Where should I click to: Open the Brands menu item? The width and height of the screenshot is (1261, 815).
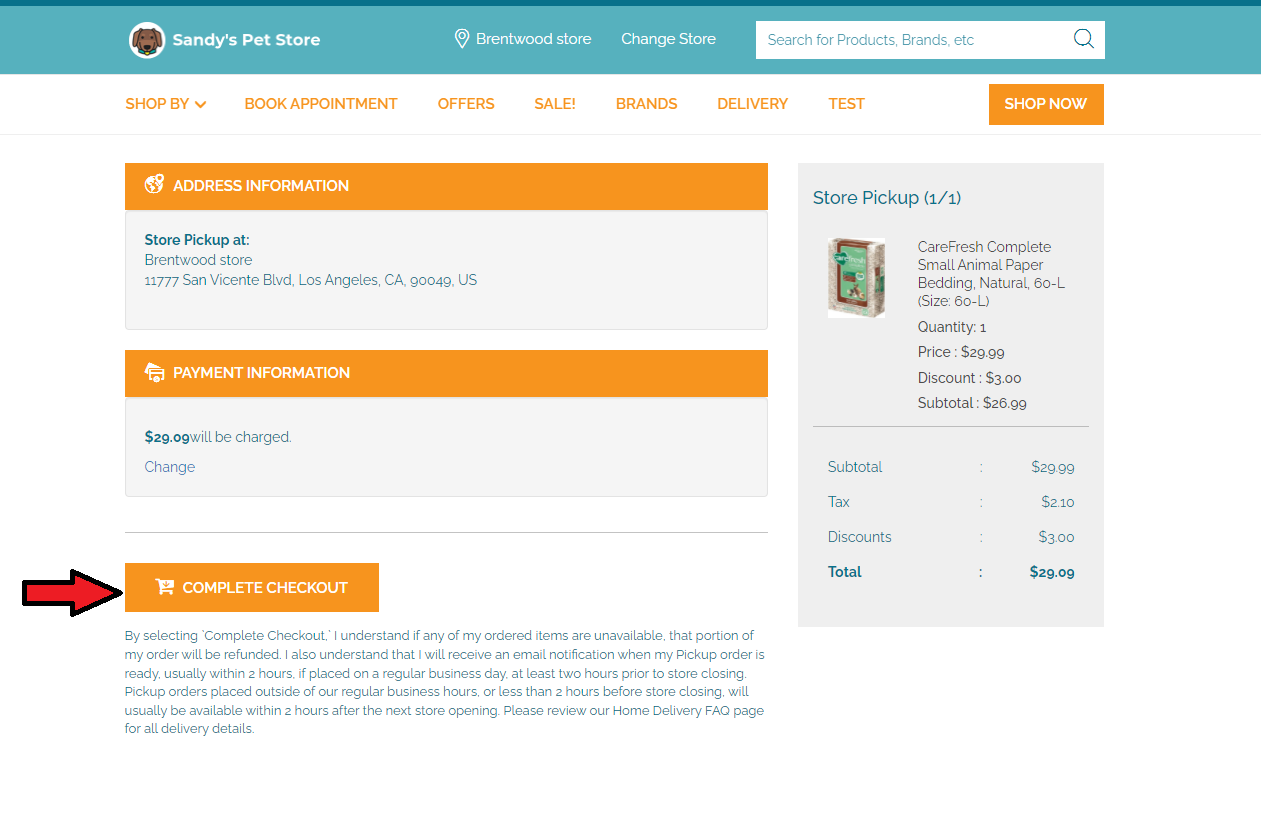tap(646, 104)
